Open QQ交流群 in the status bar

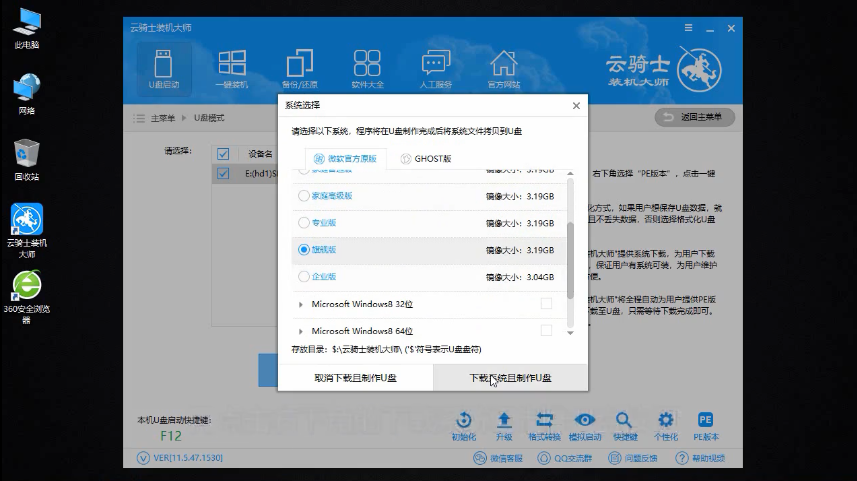pyautogui.click(x=565, y=458)
